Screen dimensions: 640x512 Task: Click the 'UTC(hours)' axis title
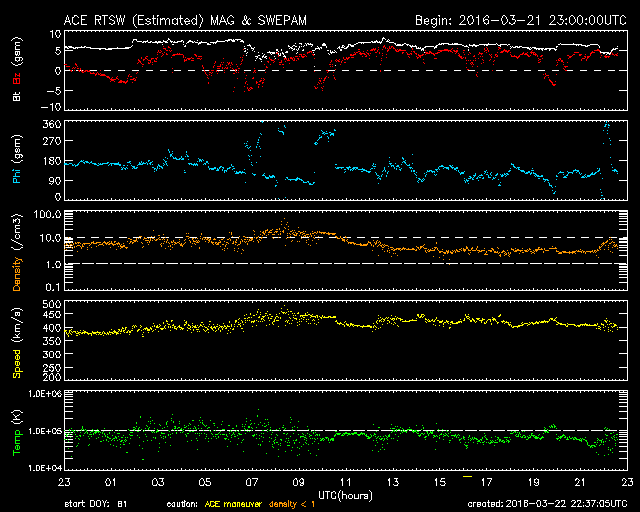tap(345, 496)
